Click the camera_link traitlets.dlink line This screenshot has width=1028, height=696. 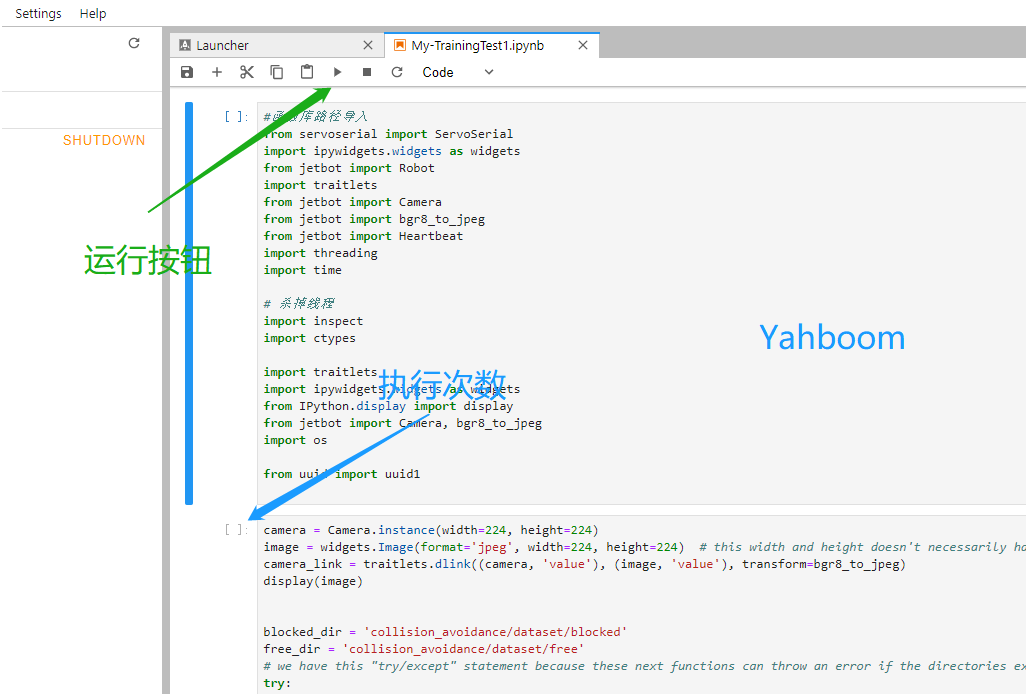point(584,564)
